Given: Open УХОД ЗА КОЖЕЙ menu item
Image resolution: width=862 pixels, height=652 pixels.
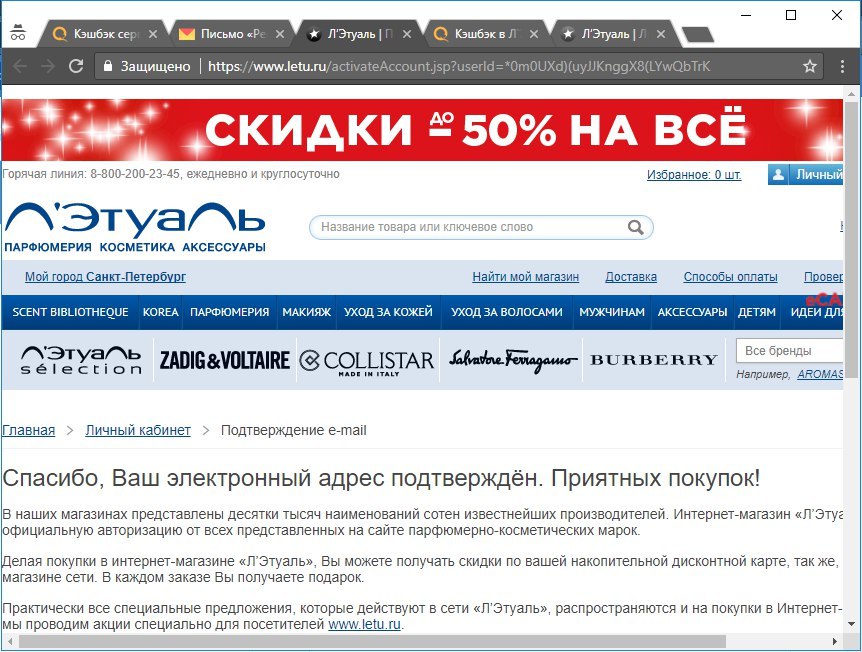Looking at the screenshot, I should tap(389, 312).
